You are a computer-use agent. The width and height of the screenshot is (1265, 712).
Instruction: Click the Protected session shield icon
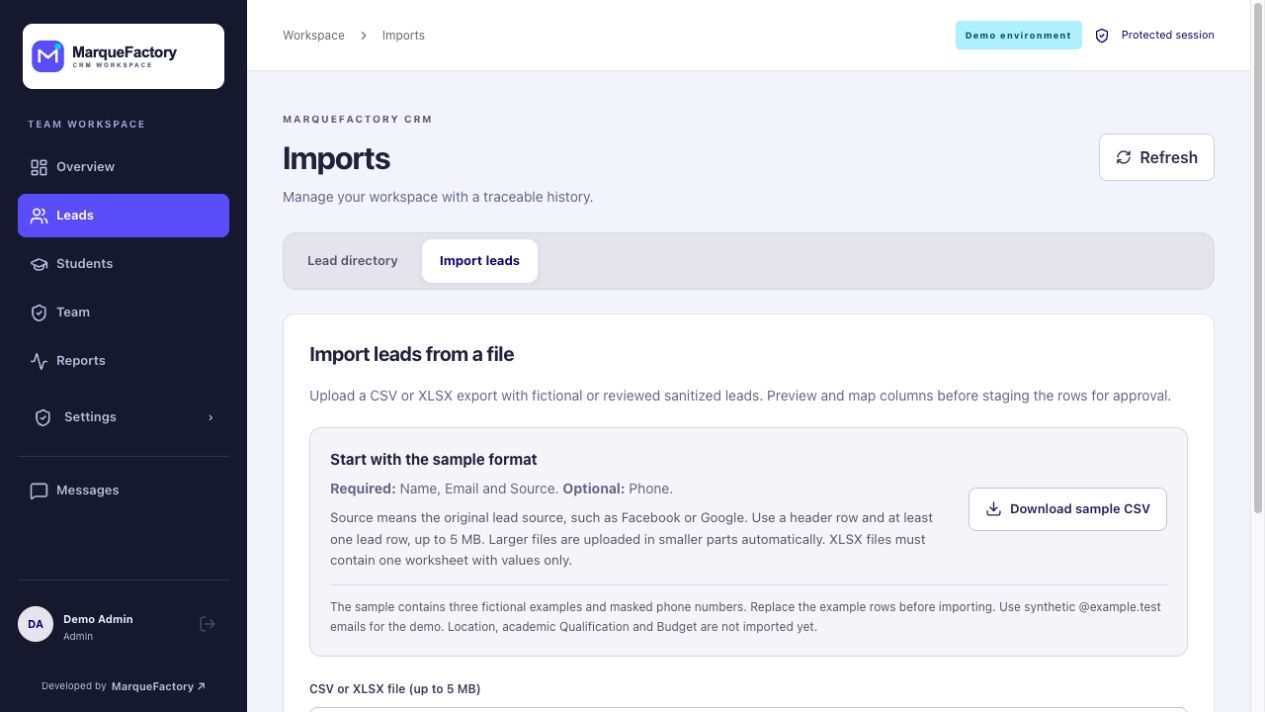(x=1102, y=35)
